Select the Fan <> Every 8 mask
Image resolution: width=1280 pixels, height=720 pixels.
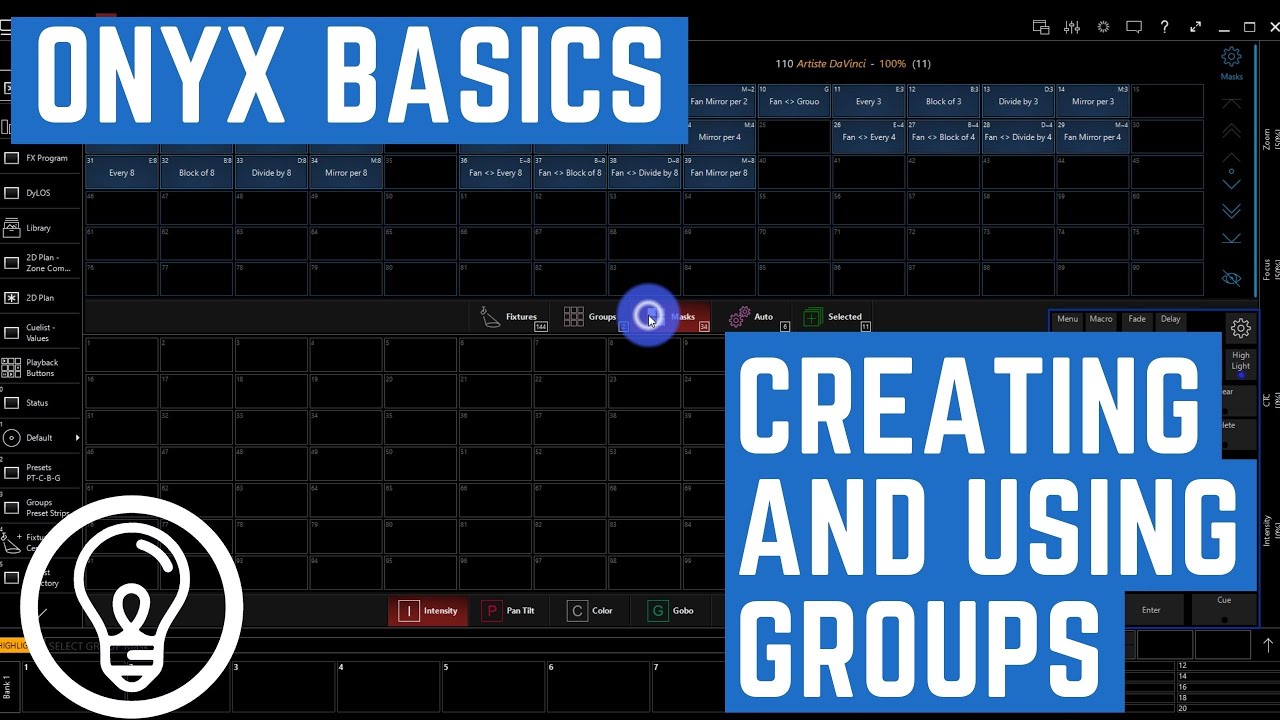tap(495, 172)
